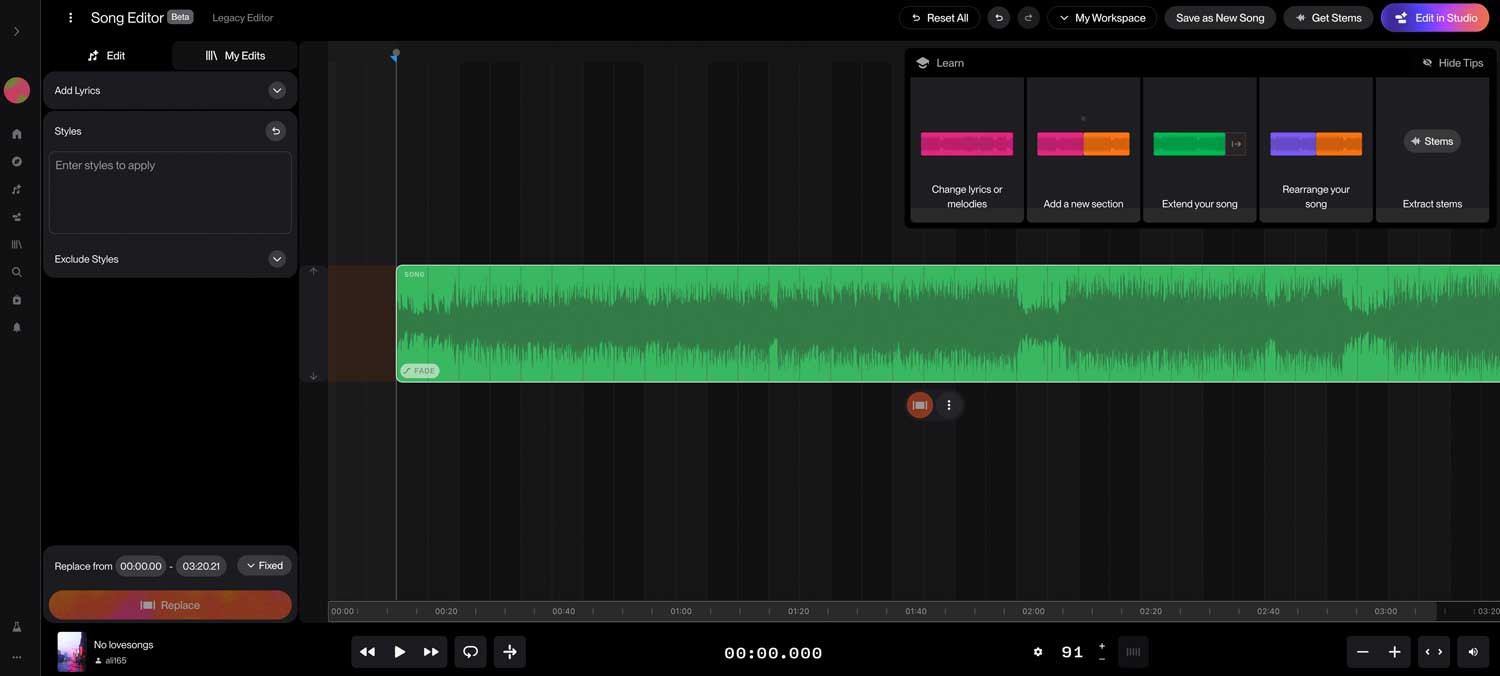Click the orange replace section icon under waveform

[920, 405]
